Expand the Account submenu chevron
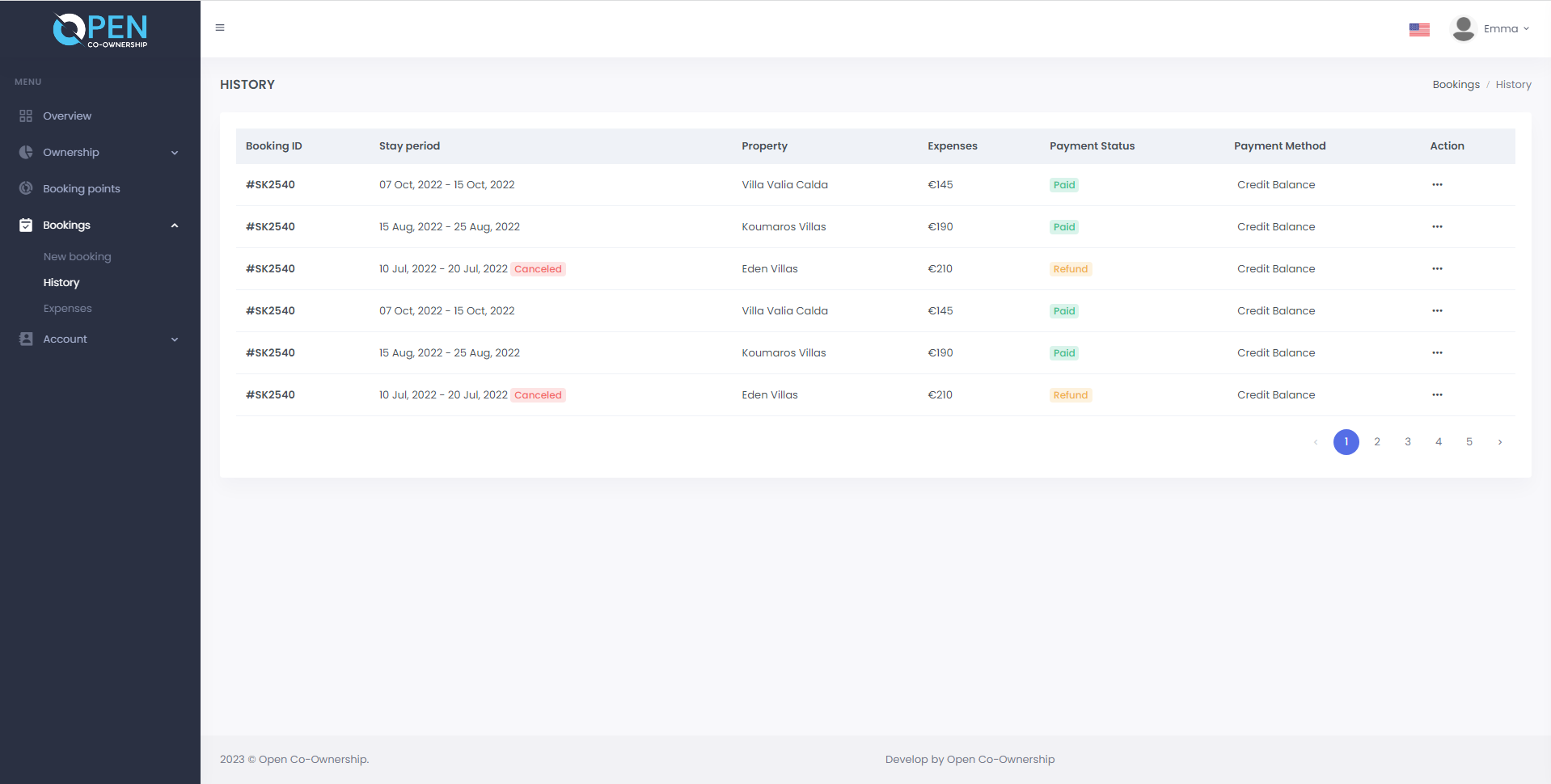 pyautogui.click(x=175, y=339)
